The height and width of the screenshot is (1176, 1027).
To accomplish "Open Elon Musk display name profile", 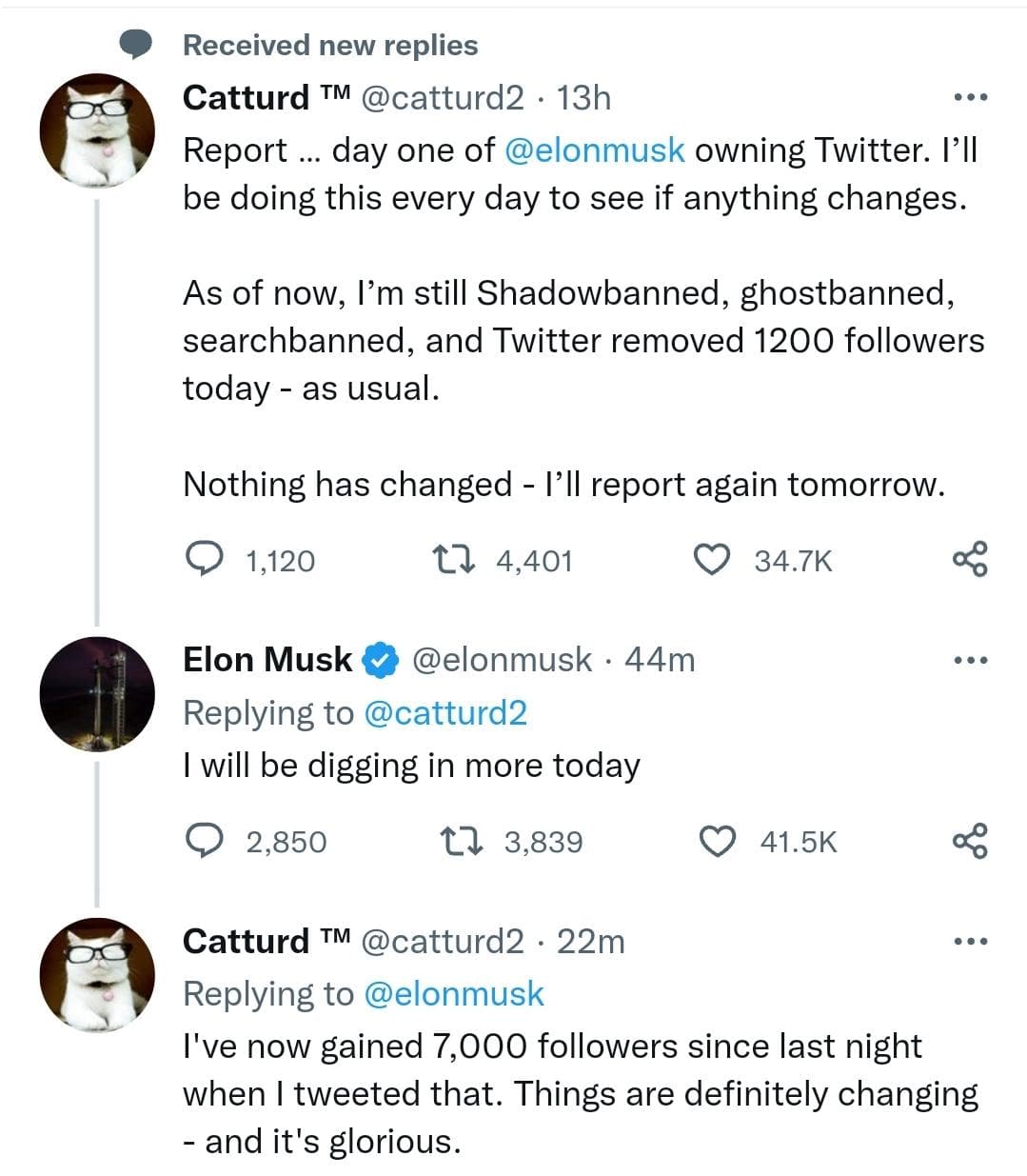I will [267, 659].
